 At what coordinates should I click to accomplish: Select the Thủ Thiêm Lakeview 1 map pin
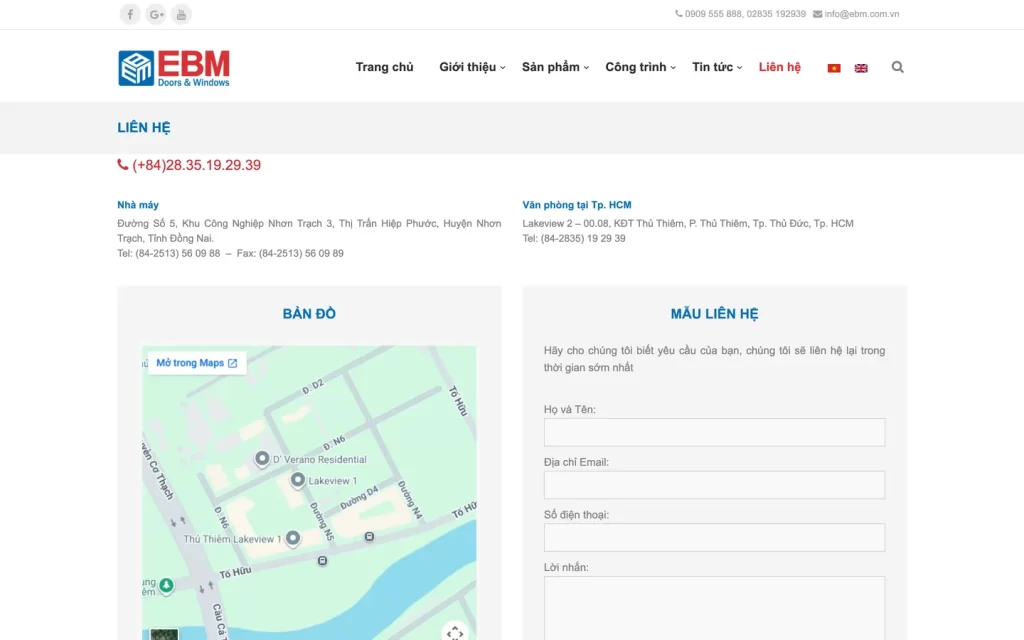tap(293, 538)
